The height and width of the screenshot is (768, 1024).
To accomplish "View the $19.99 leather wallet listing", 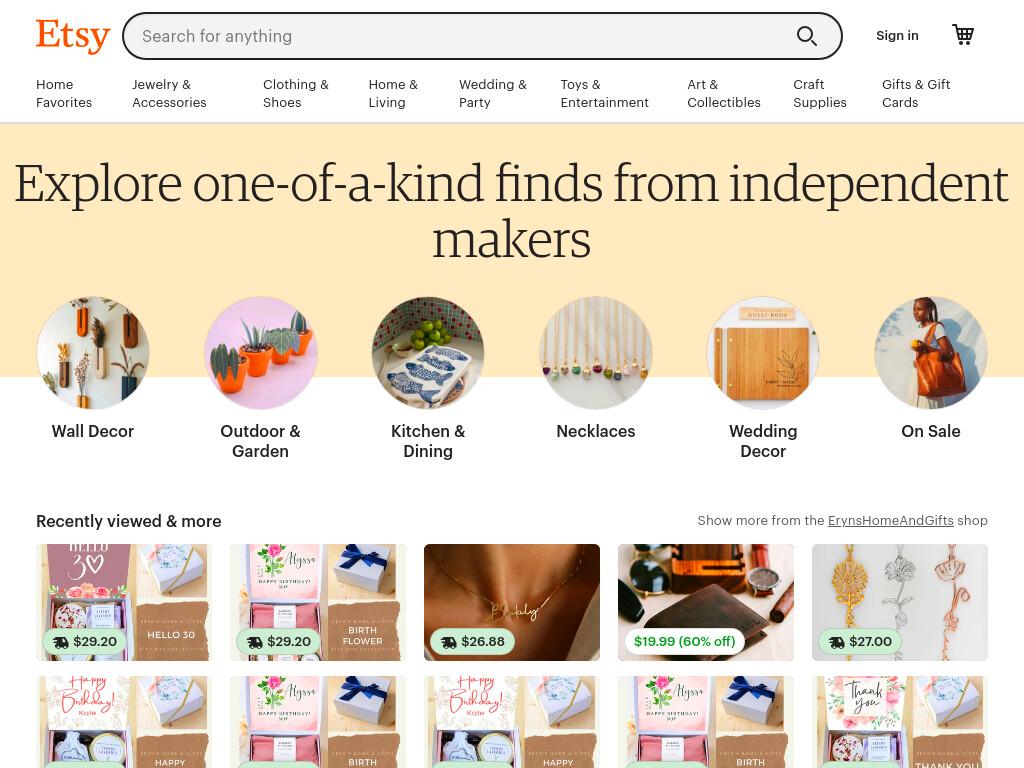I will tap(706, 602).
